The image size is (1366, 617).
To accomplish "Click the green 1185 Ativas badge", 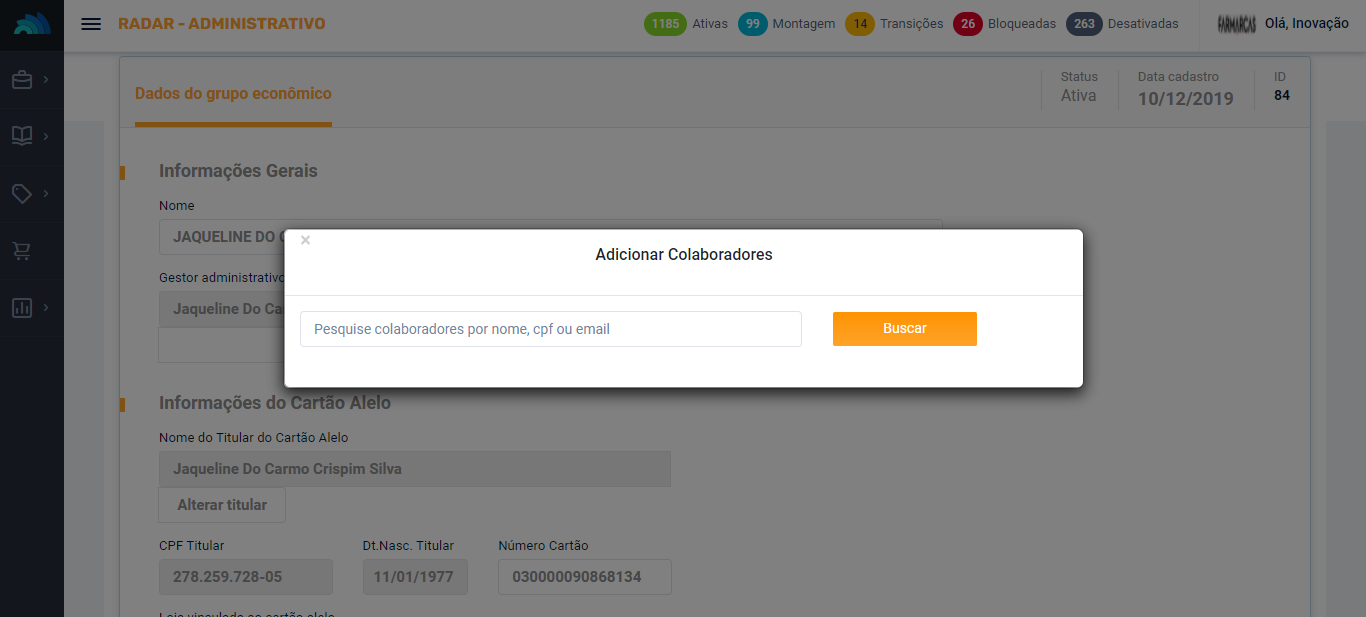I will [x=664, y=24].
